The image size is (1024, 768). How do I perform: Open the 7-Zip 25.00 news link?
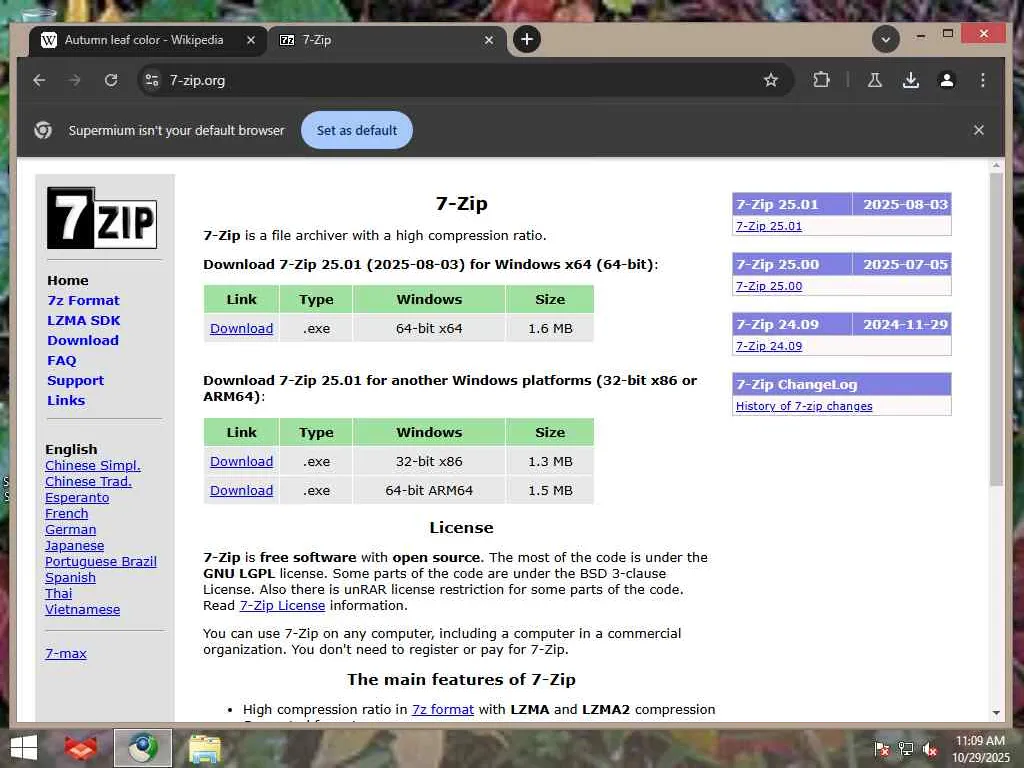[769, 286]
